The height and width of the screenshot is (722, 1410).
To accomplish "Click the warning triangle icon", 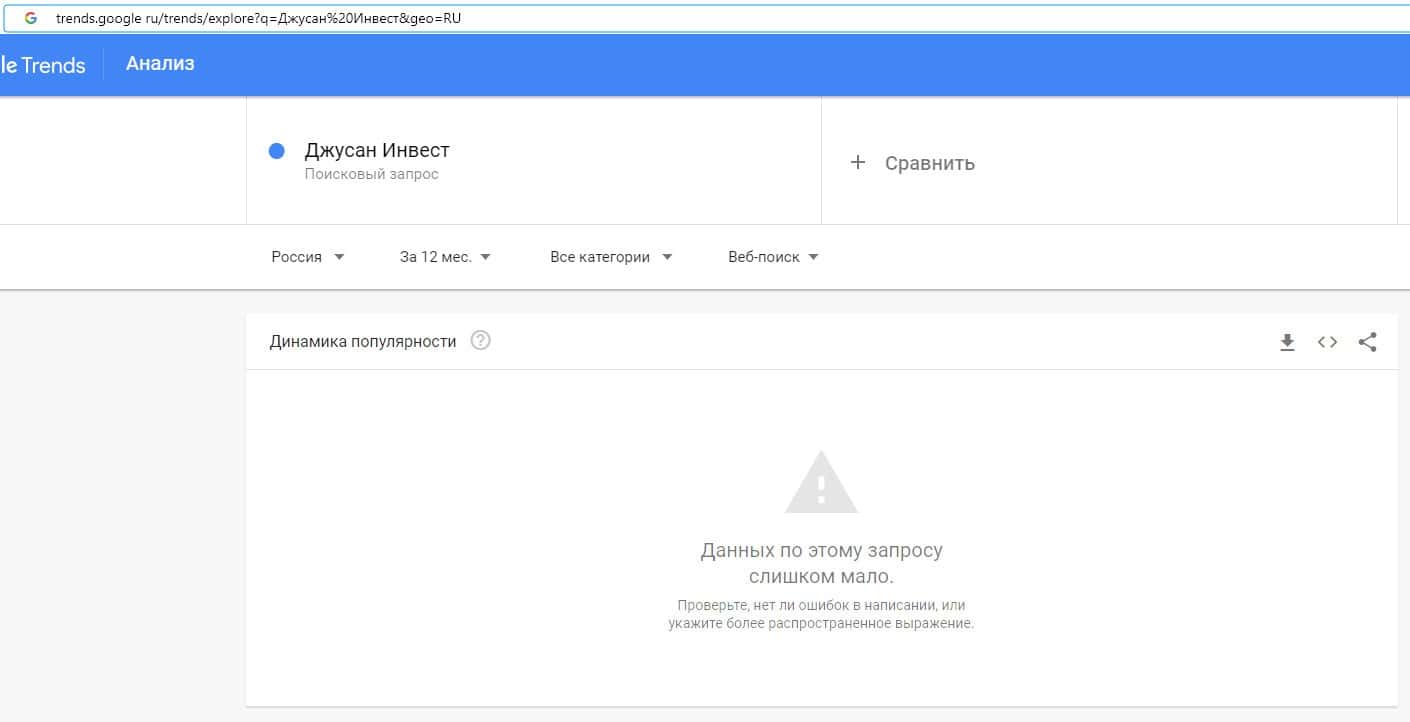I will 821,482.
